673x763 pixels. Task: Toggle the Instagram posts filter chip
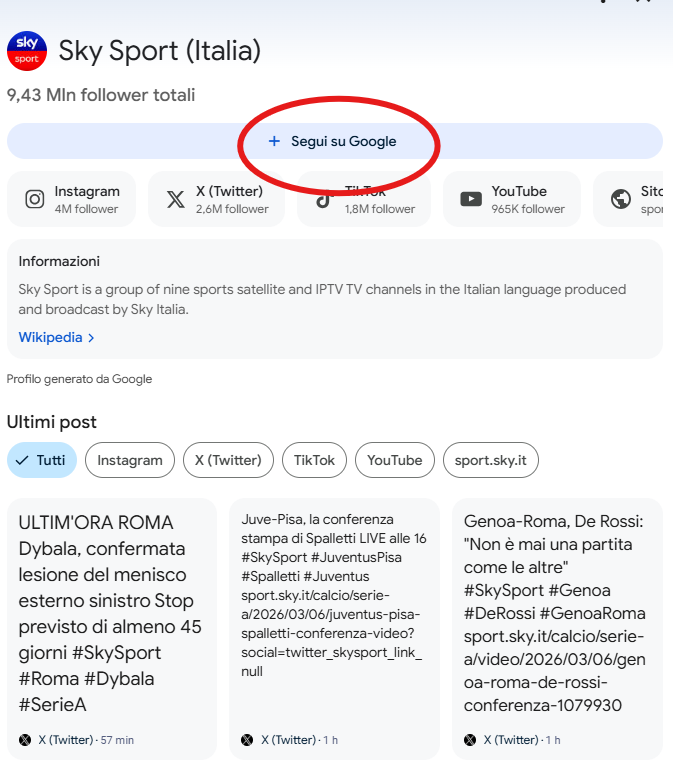point(130,460)
